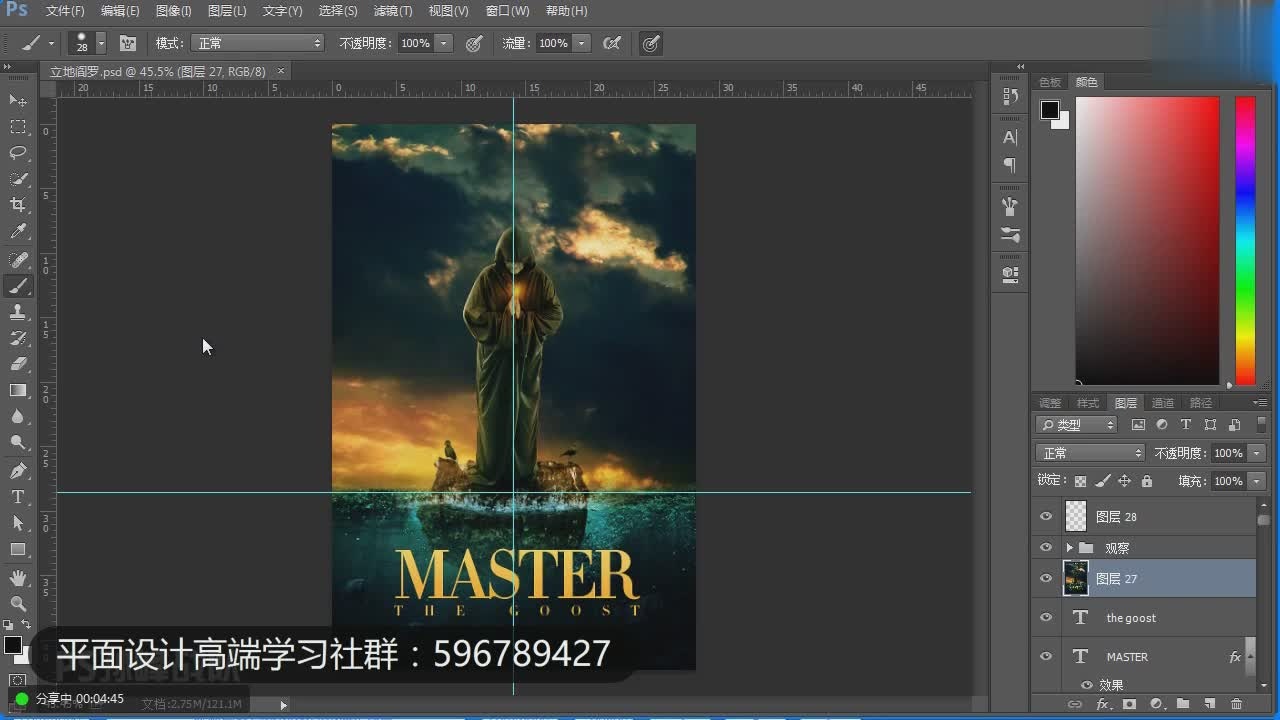Image resolution: width=1280 pixels, height=720 pixels.
Task: Select the Blur tool
Action: tap(18, 416)
